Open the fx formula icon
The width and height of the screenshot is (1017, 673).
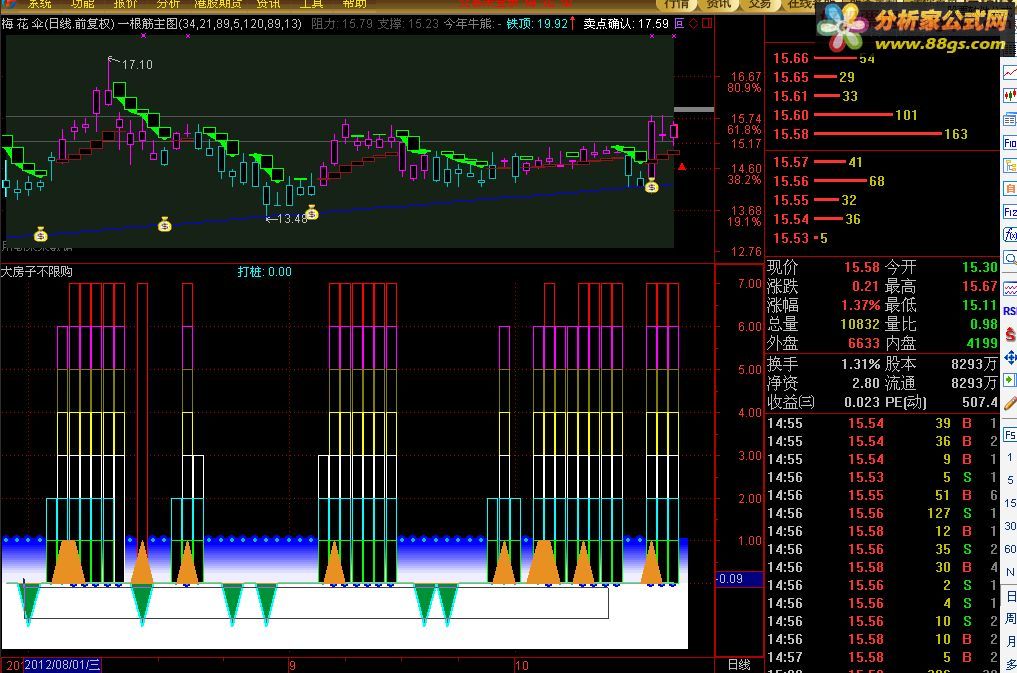point(1010,235)
